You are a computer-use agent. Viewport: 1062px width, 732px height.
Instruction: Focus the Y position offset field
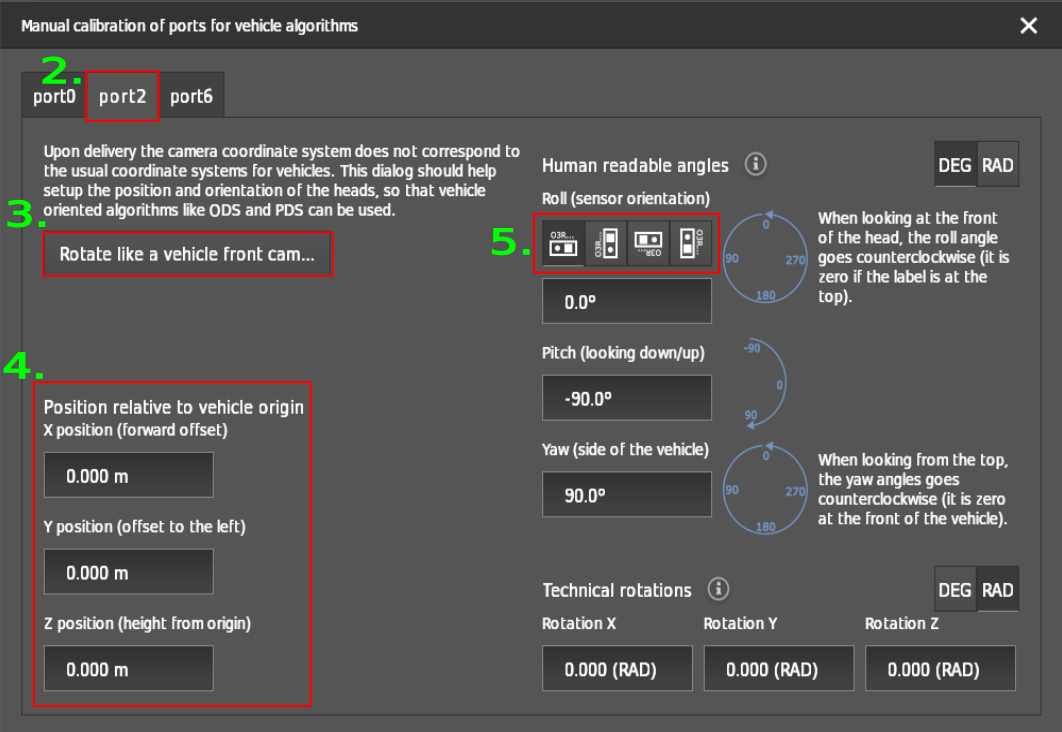pyautogui.click(x=128, y=572)
